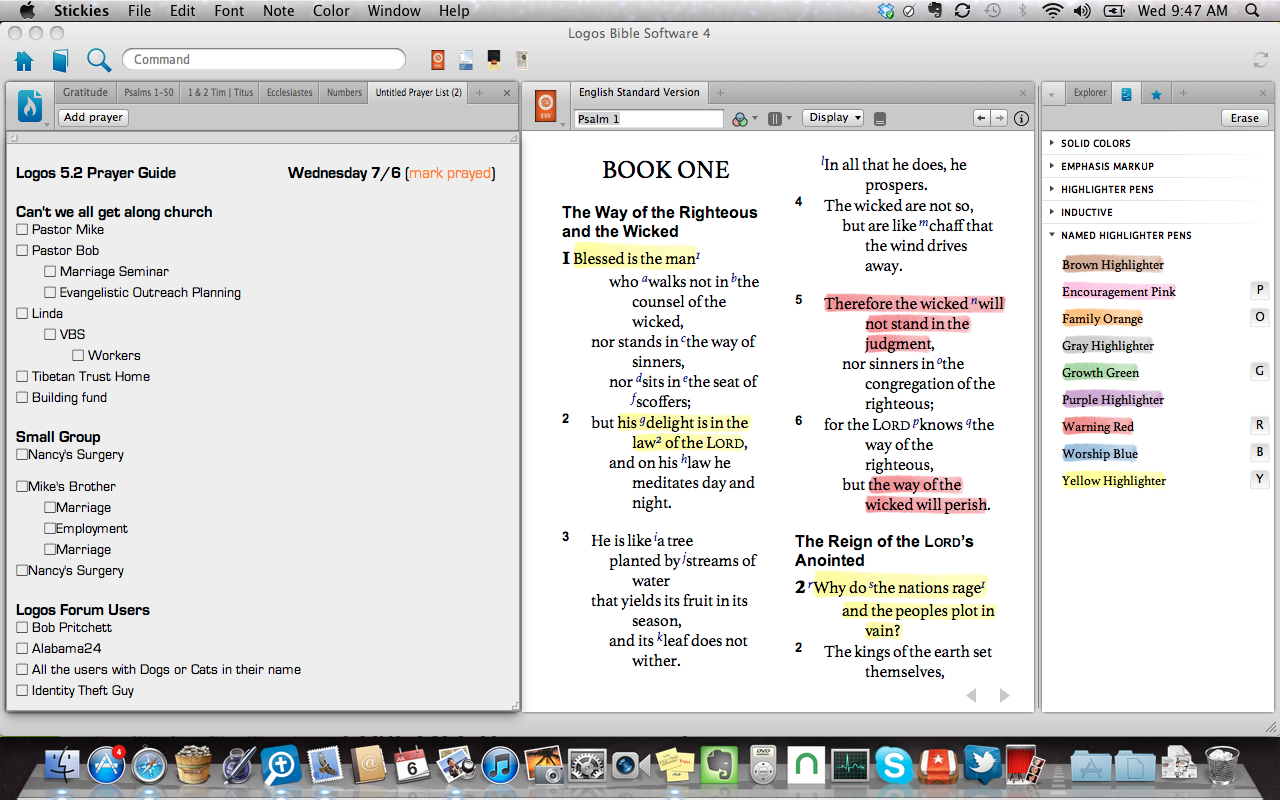Open the parallel resource columns icon
This screenshot has height=800, width=1280.
coord(774,118)
